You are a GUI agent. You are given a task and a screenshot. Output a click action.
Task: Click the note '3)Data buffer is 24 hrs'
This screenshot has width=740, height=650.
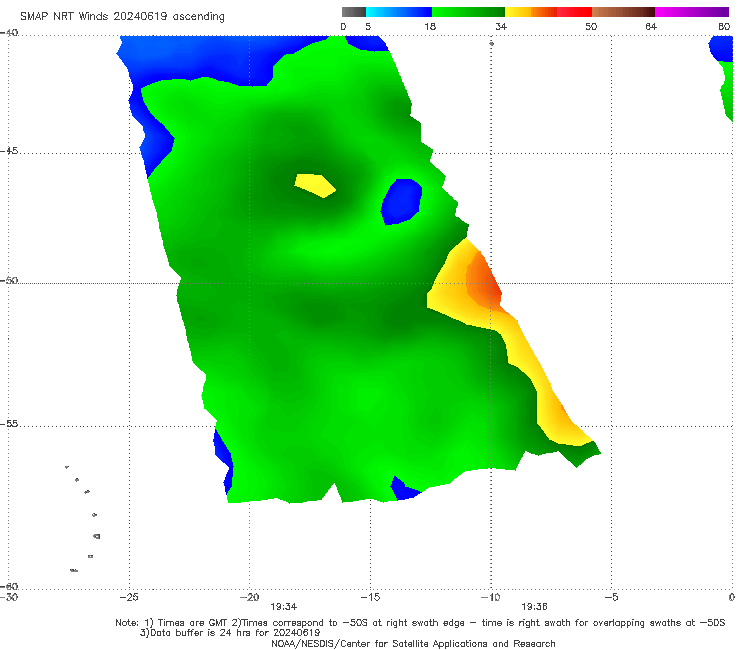tap(230, 633)
